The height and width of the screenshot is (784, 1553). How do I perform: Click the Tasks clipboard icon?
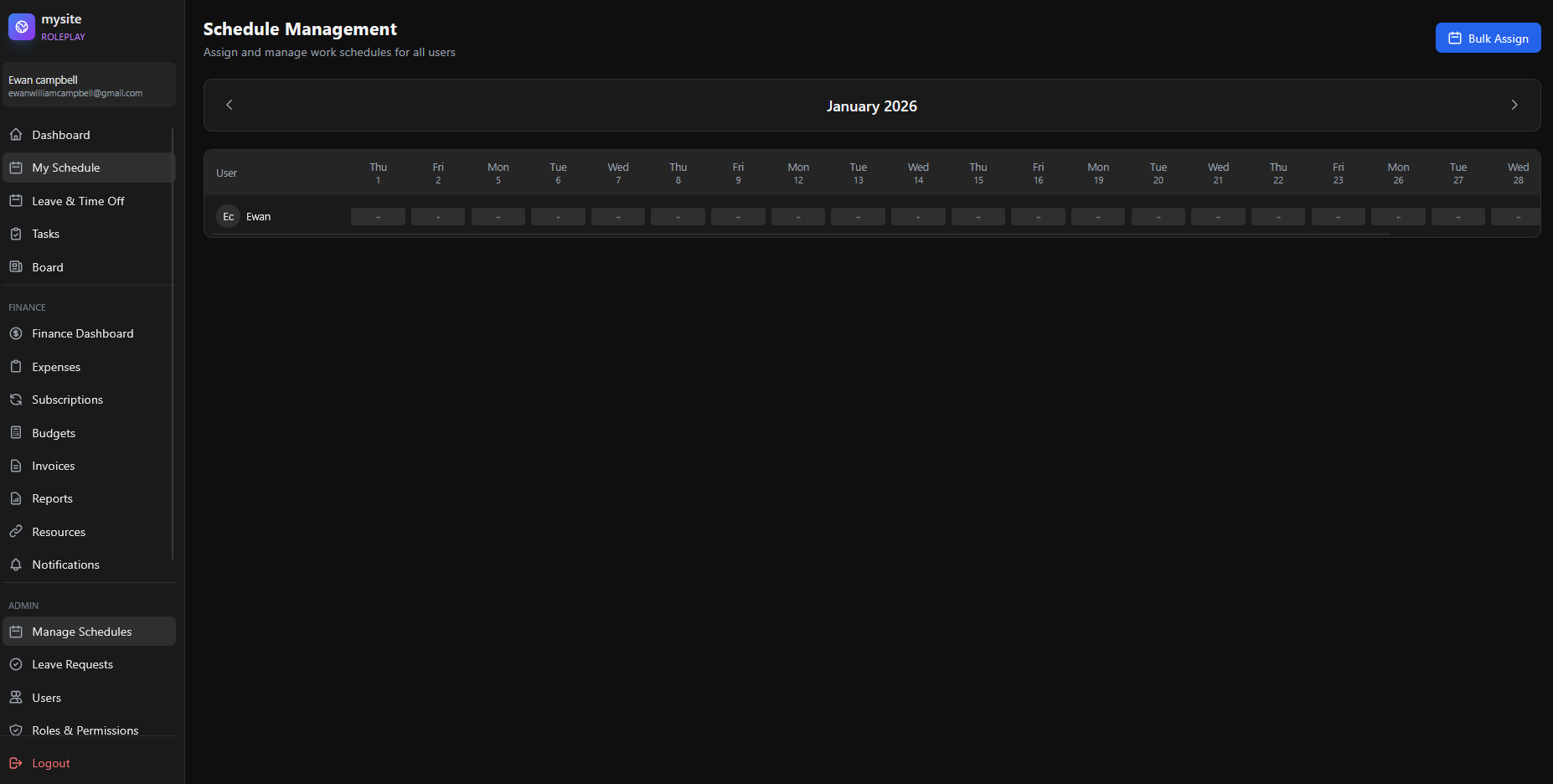click(x=16, y=234)
